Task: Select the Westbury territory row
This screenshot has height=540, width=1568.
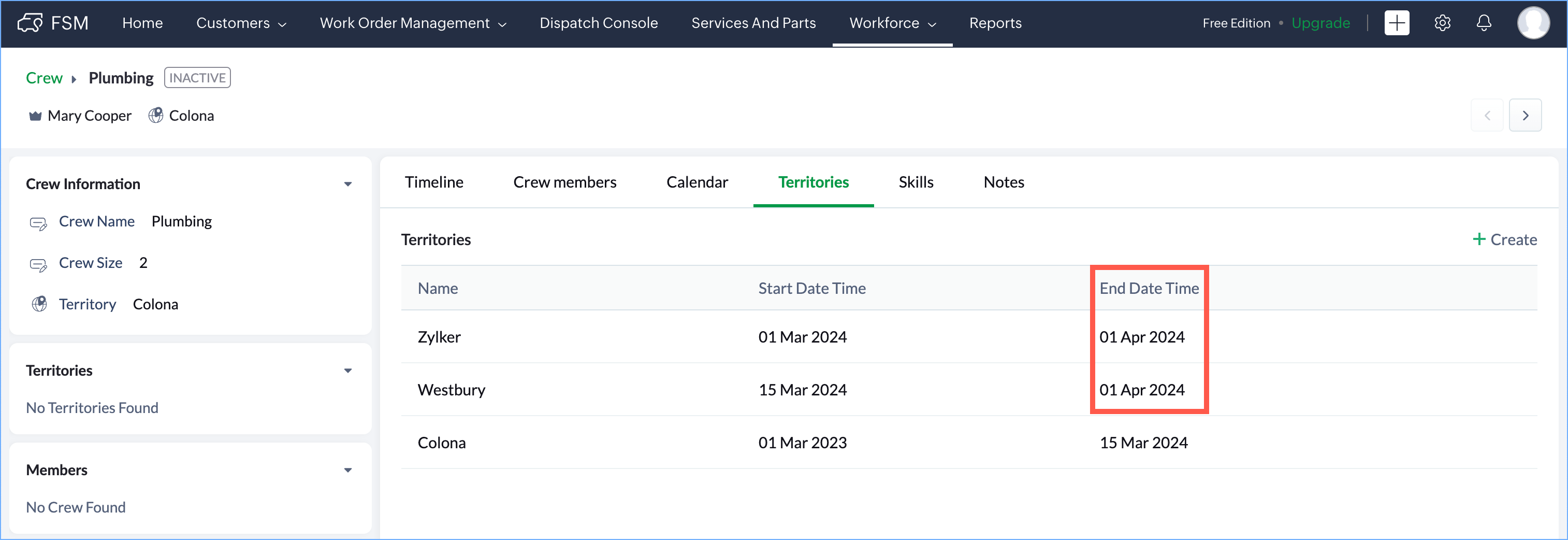Action: [451, 390]
